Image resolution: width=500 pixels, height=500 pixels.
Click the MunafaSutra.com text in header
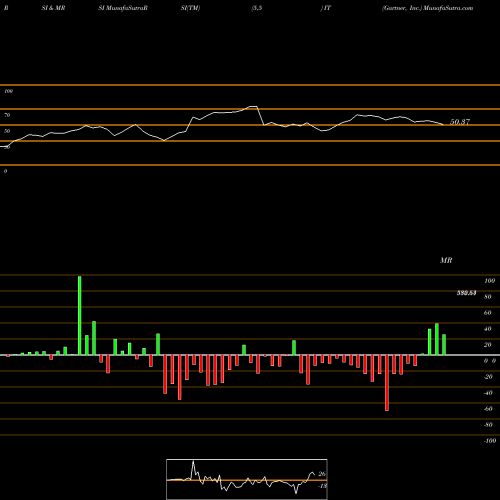click(448, 8)
